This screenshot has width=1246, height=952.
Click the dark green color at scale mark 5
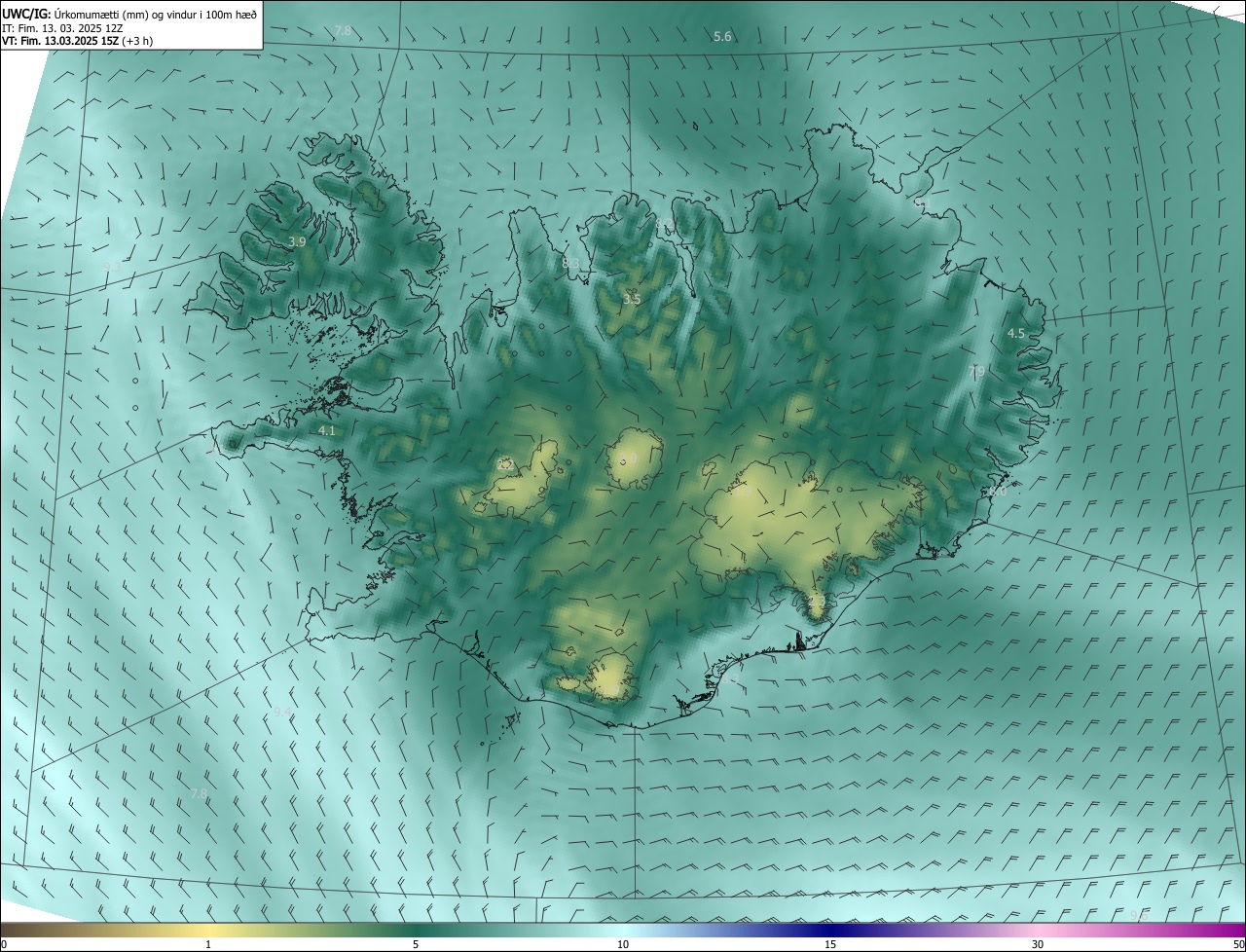coord(416,930)
